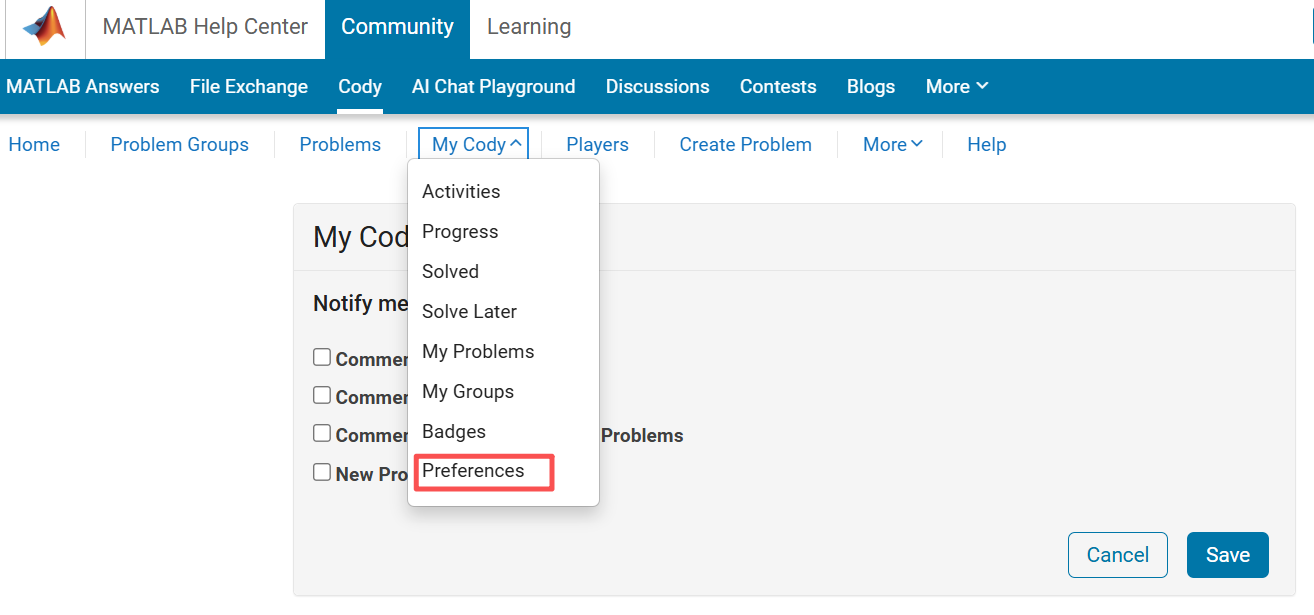1314x615 pixels.
Task: Open the AI Chat Playground link
Action: [x=493, y=87]
